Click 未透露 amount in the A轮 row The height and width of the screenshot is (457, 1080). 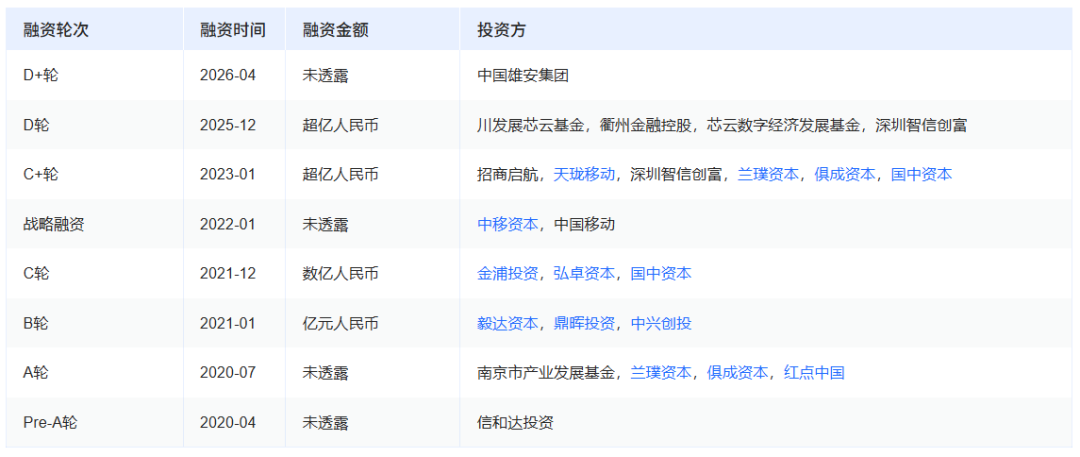coord(325,373)
